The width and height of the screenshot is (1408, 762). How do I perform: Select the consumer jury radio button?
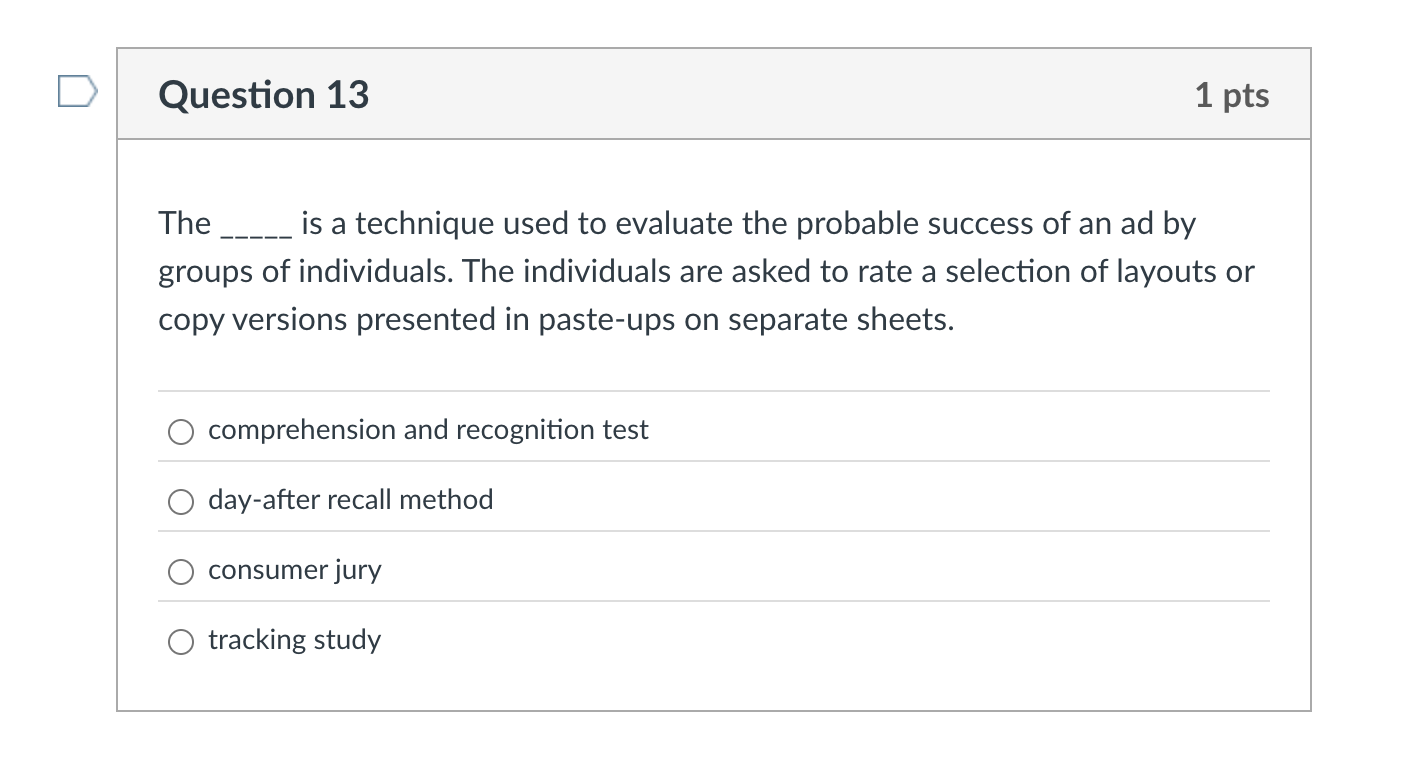pos(181,571)
